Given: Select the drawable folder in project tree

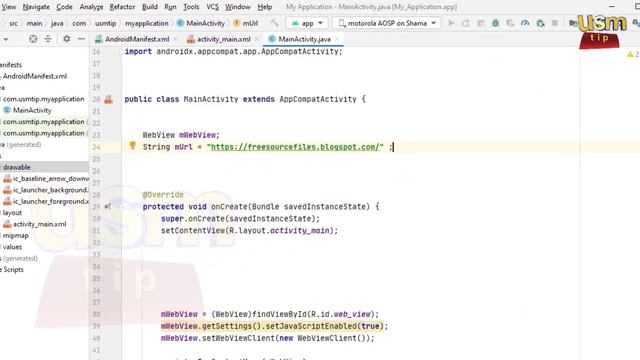Looking at the screenshot, I should point(17,167).
